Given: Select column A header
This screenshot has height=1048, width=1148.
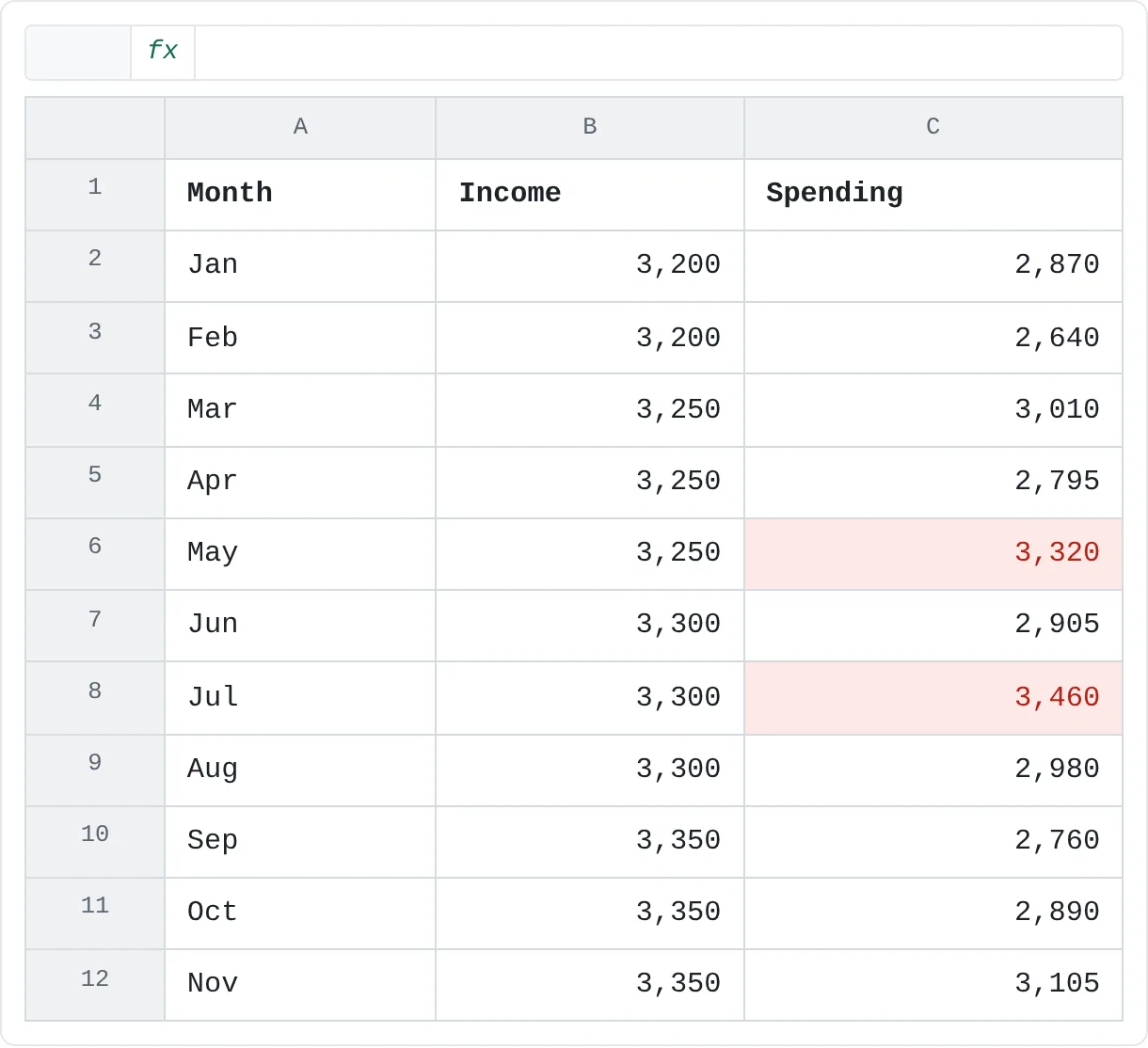Looking at the screenshot, I should pyautogui.click(x=300, y=128).
